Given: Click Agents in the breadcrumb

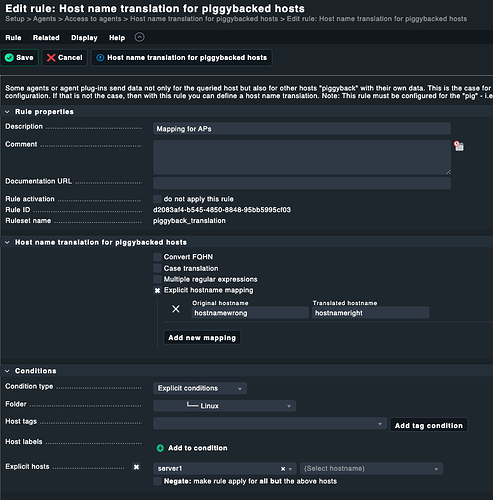Looking at the screenshot, I should 44,19.
